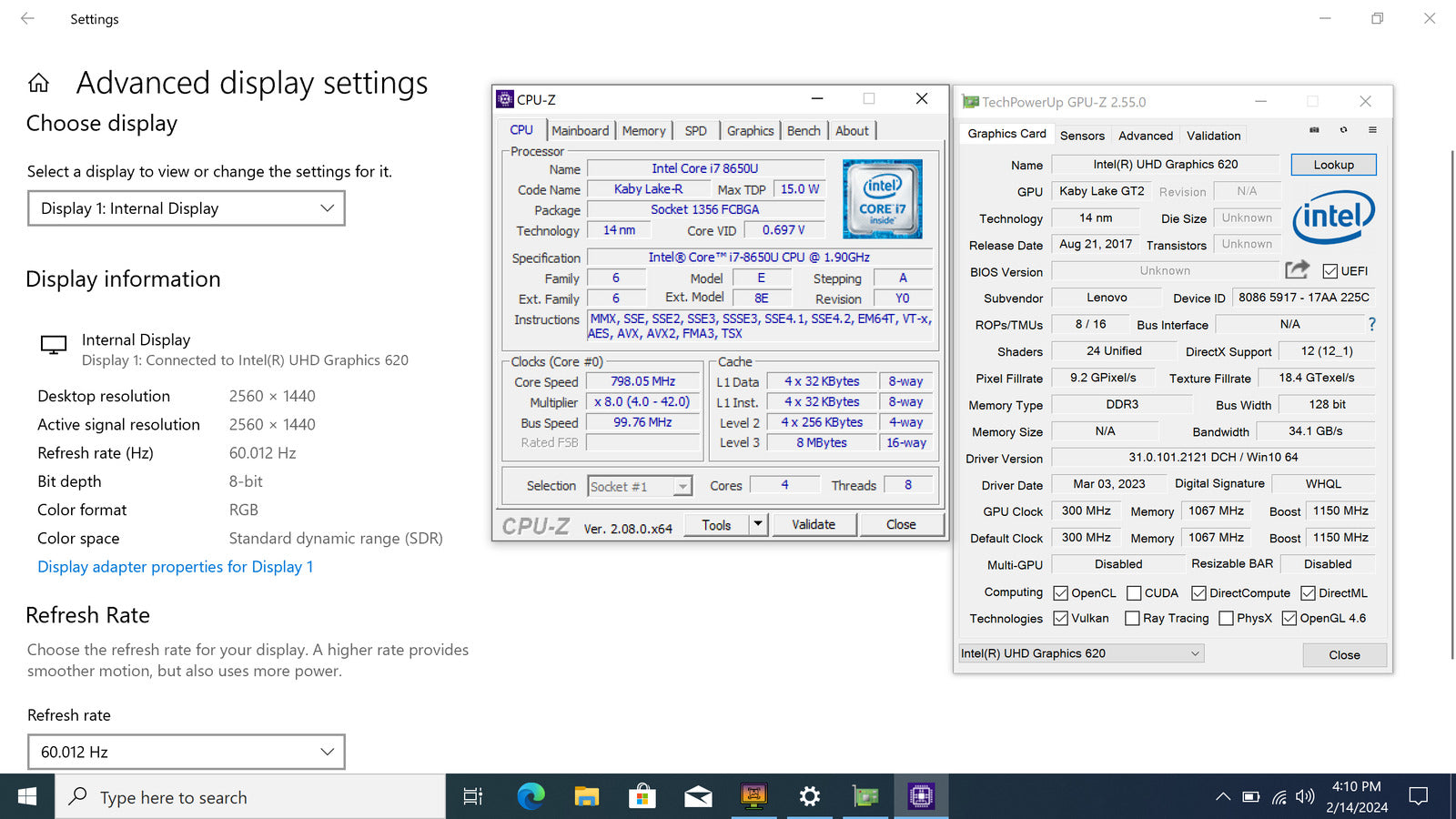Image resolution: width=1456 pixels, height=819 pixels.
Task: Click the GPU-Z screenshot camera icon
Action: (x=1314, y=130)
